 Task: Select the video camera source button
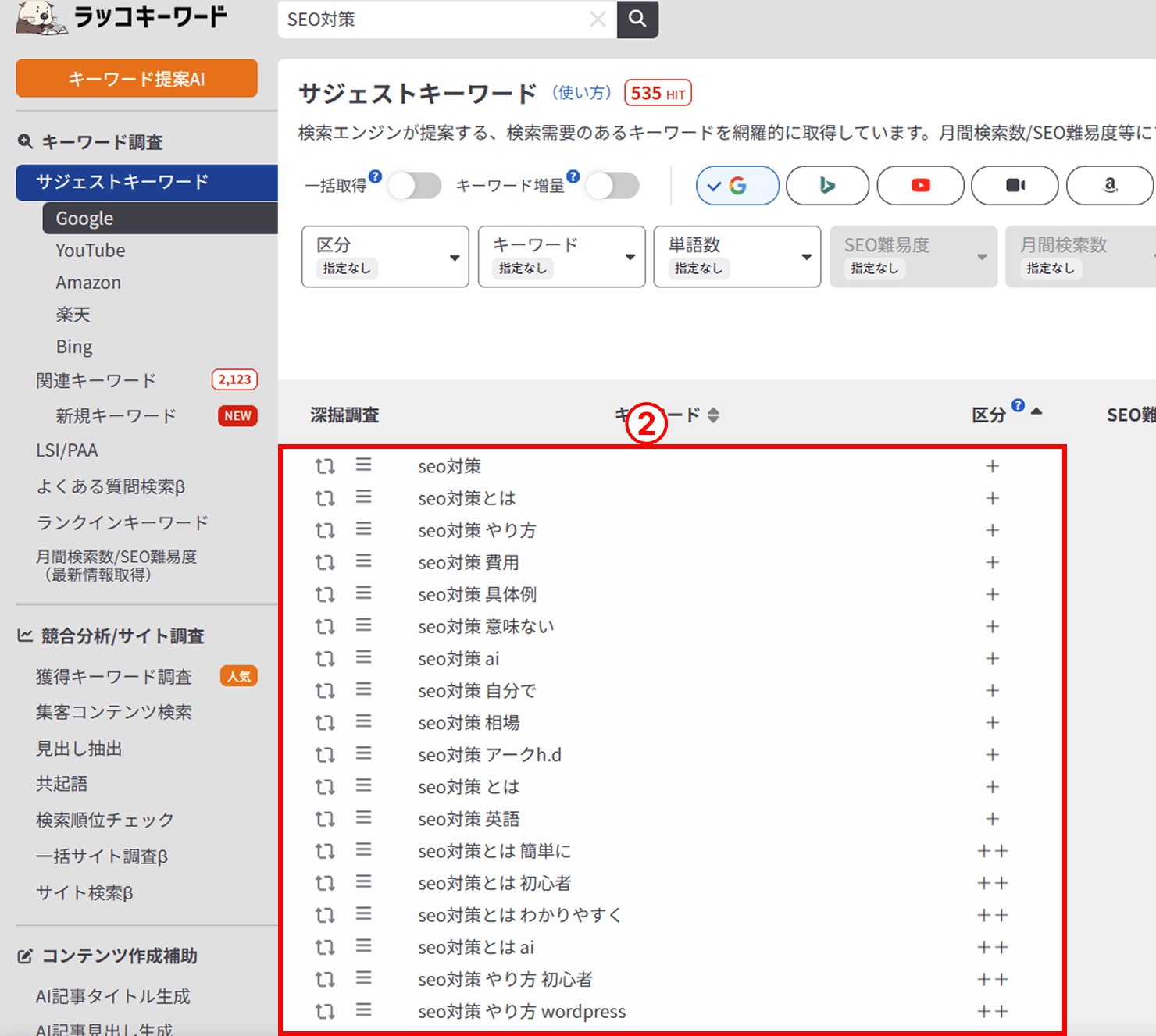click(1015, 186)
